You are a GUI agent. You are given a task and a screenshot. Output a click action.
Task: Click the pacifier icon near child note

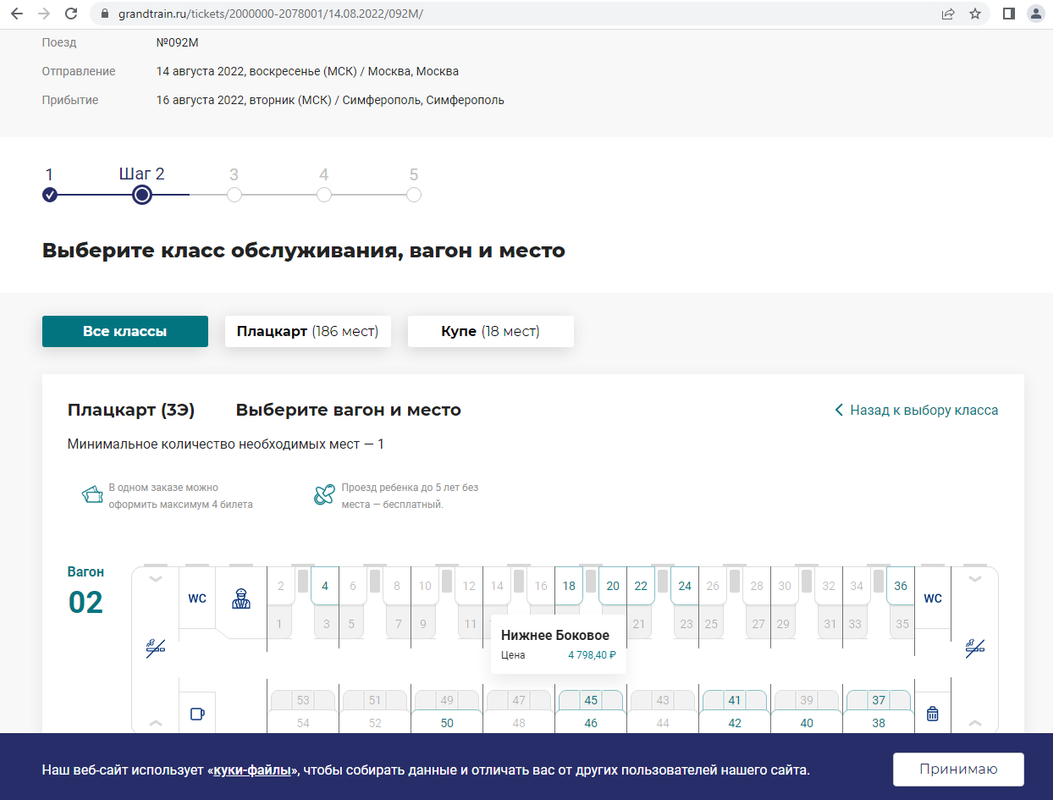tap(324, 494)
